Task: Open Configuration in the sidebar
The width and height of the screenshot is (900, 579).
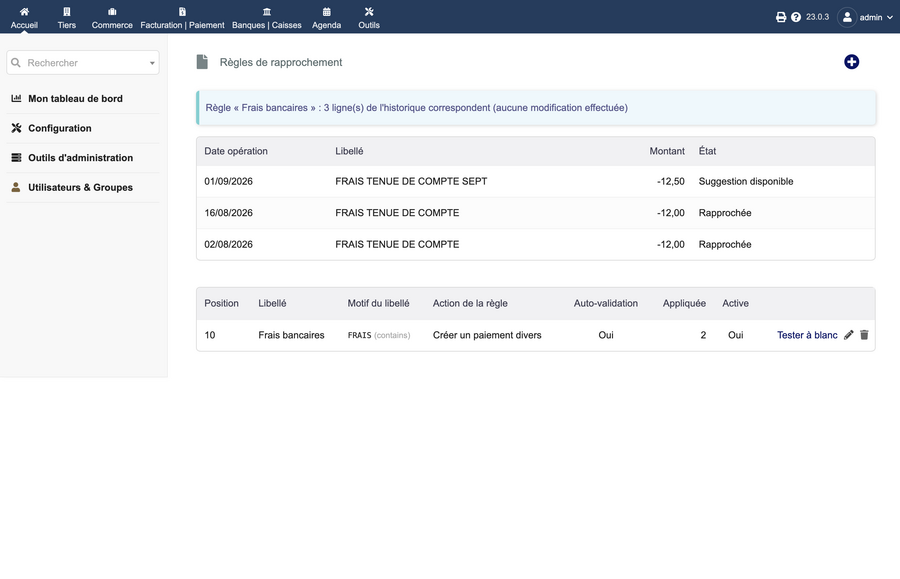Action: pos(60,128)
